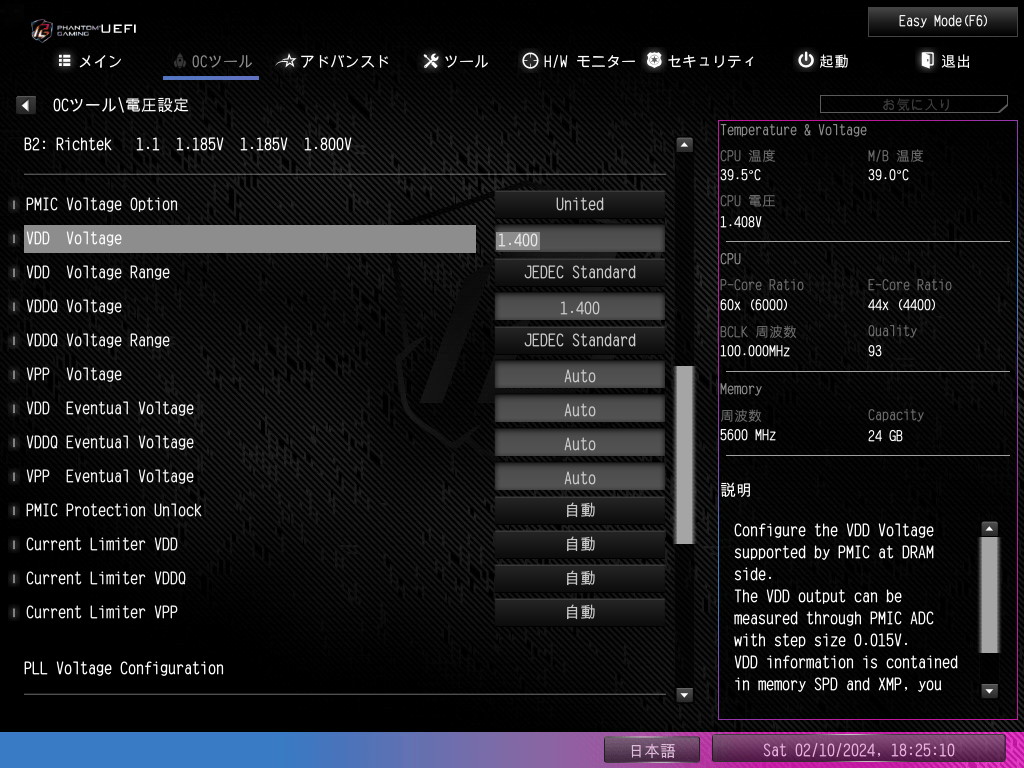Image resolution: width=1024 pixels, height=768 pixels.
Task: Click the power icon of 起動 tab
Action: (x=806, y=60)
